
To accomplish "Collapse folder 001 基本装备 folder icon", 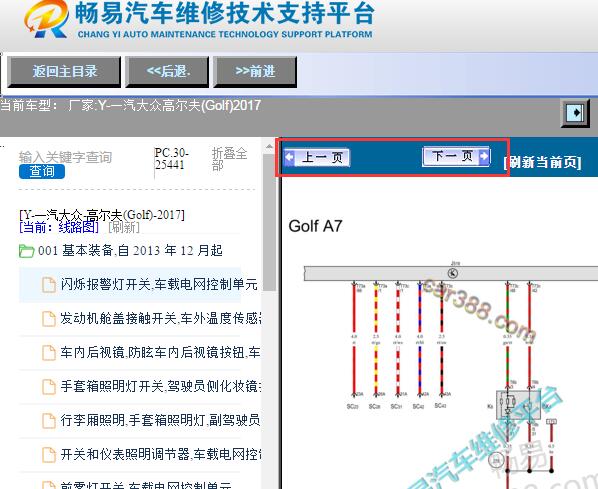I will [26, 251].
